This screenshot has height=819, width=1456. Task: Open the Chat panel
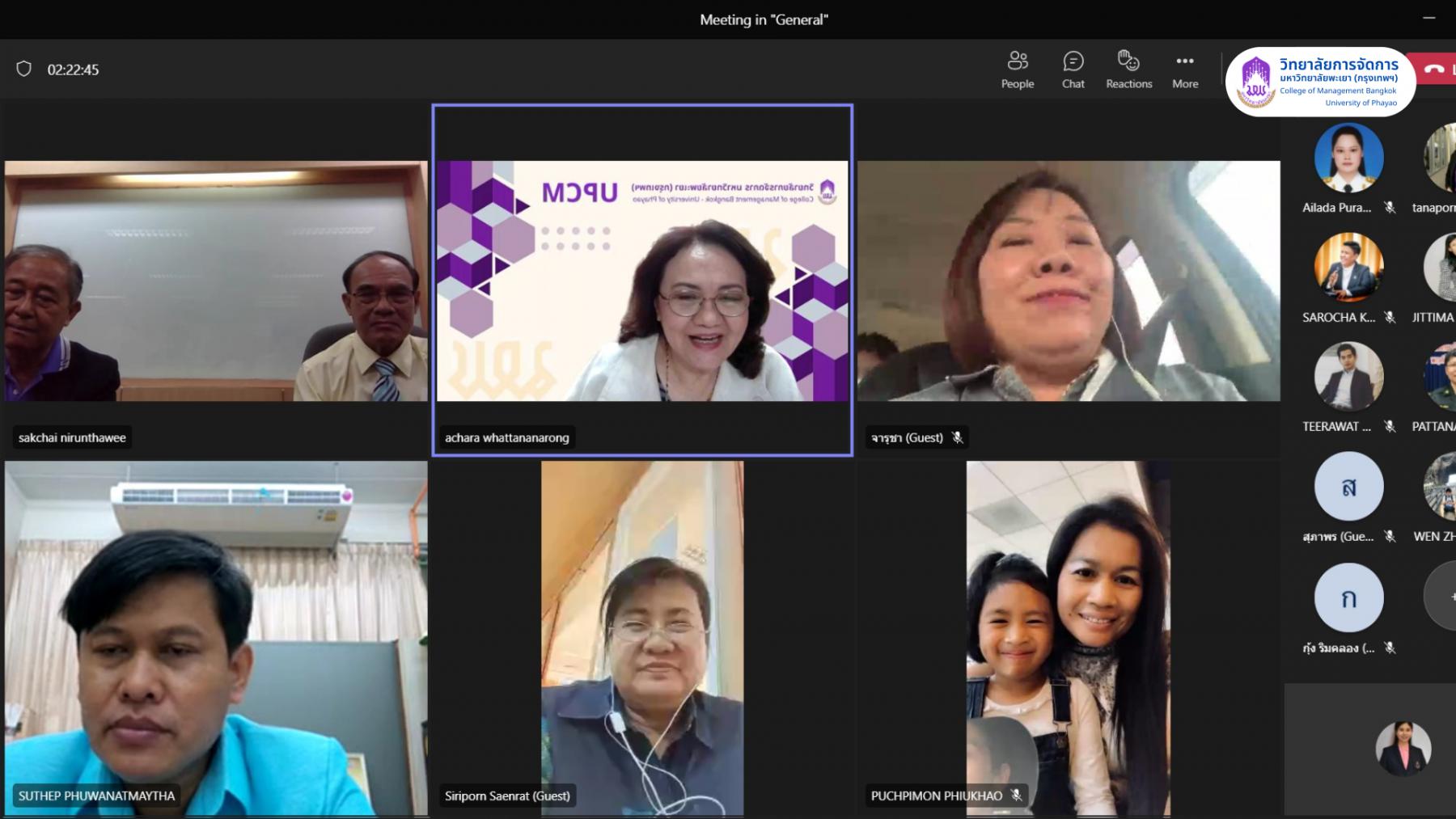point(1073,70)
